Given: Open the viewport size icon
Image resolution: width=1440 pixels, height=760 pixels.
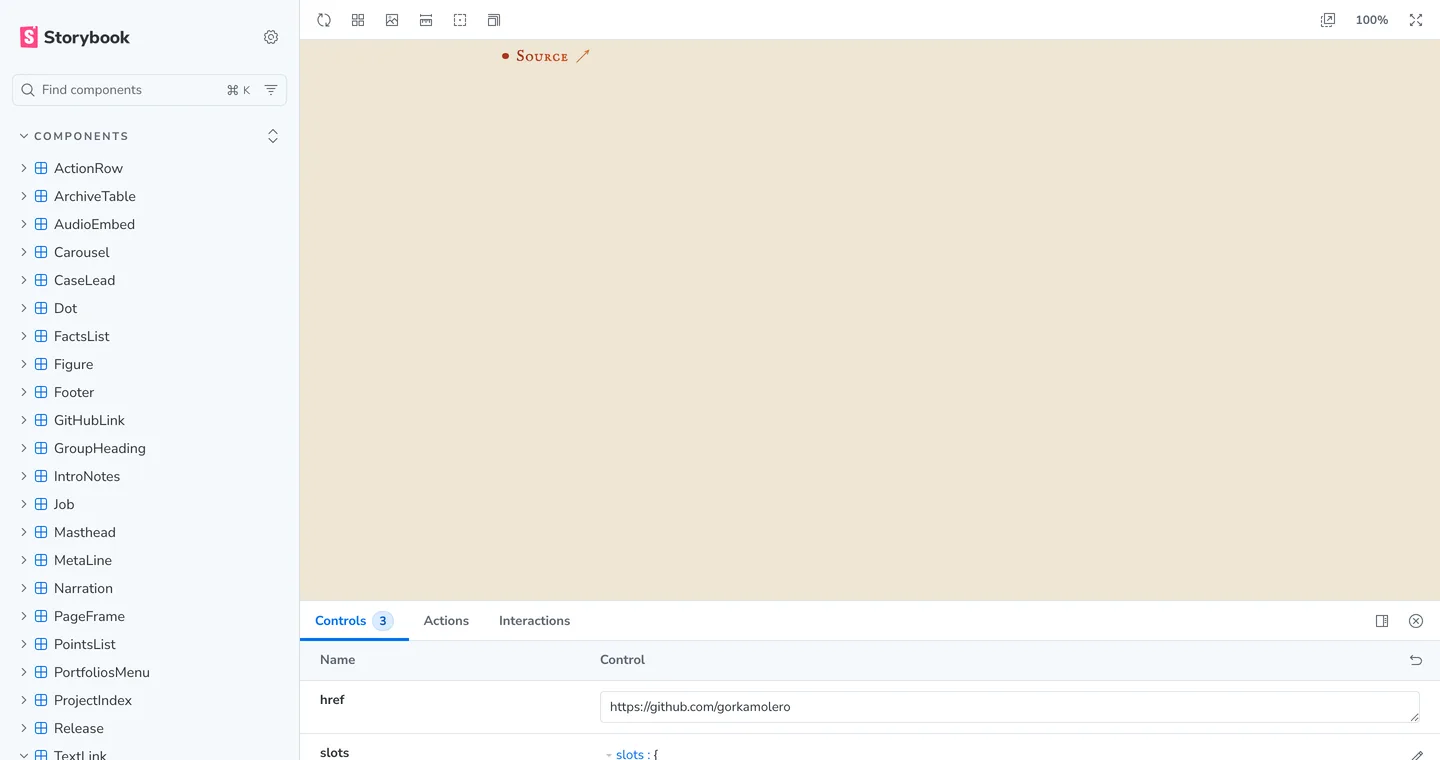Looking at the screenshot, I should click(494, 20).
